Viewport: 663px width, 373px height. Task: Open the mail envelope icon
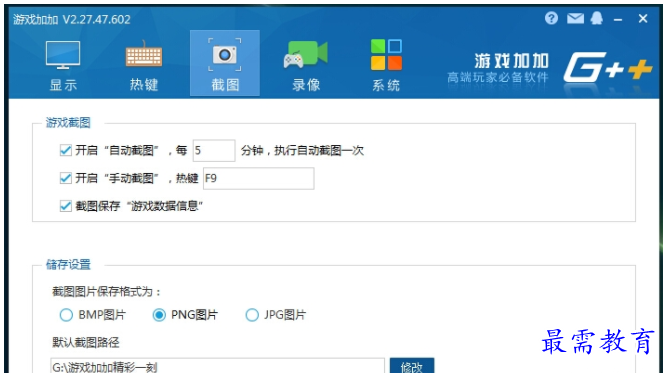click(575, 18)
